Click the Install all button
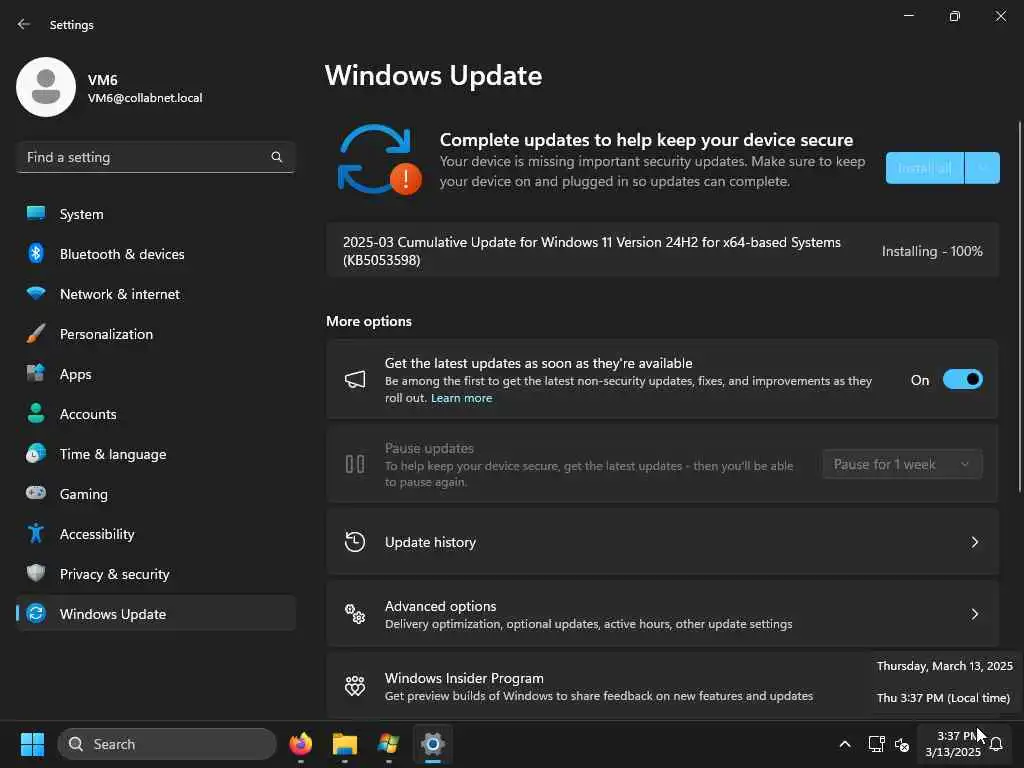 click(x=925, y=168)
